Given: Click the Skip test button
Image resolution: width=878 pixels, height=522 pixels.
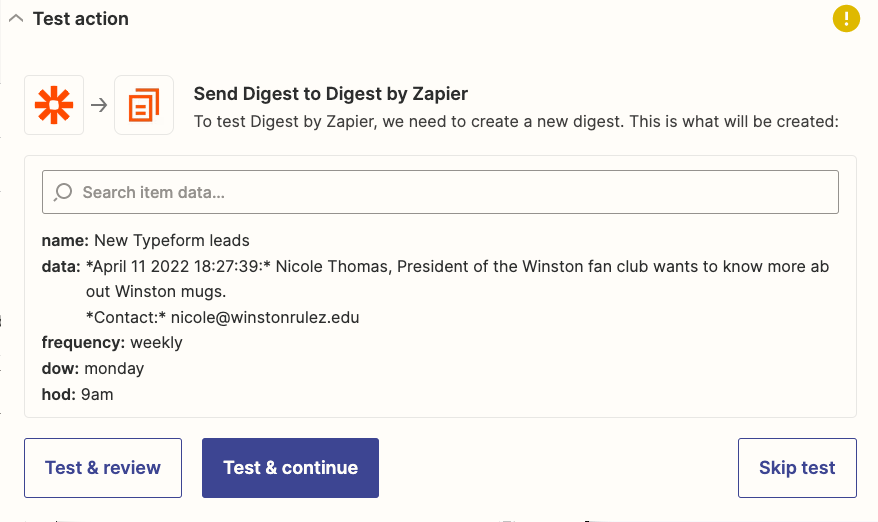Looking at the screenshot, I should 797,468.
